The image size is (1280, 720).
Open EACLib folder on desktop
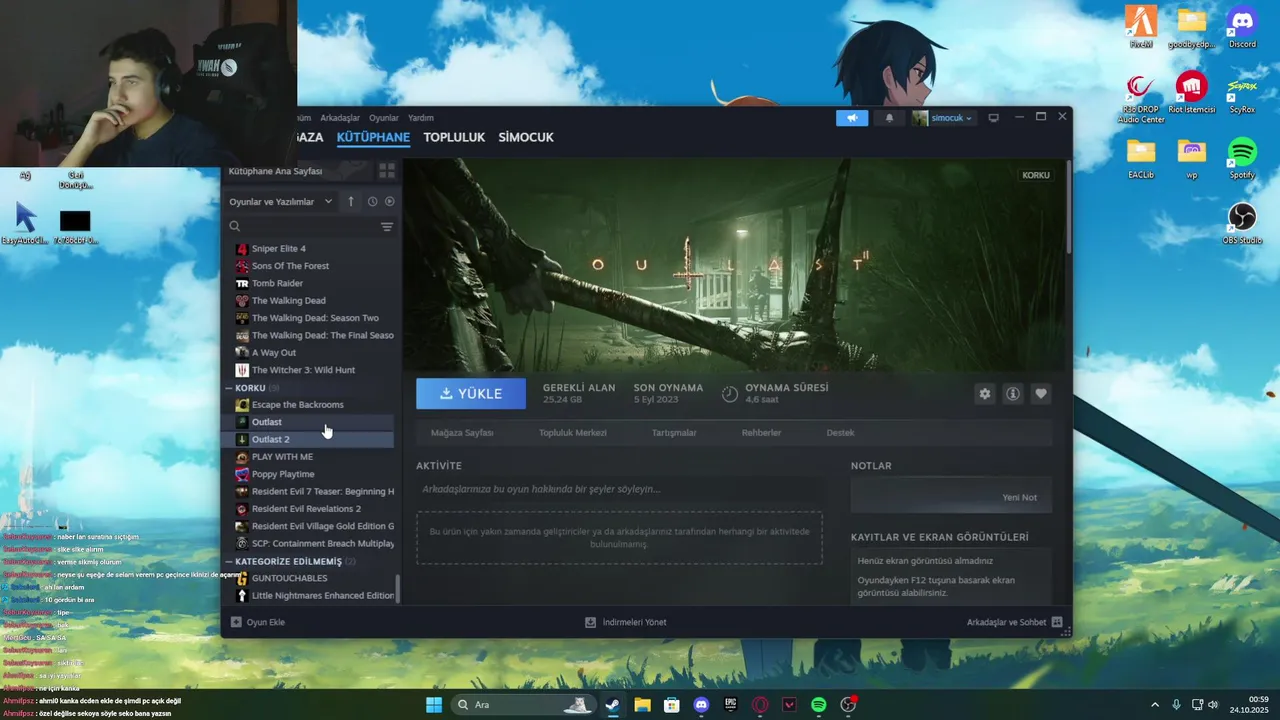(1141, 158)
